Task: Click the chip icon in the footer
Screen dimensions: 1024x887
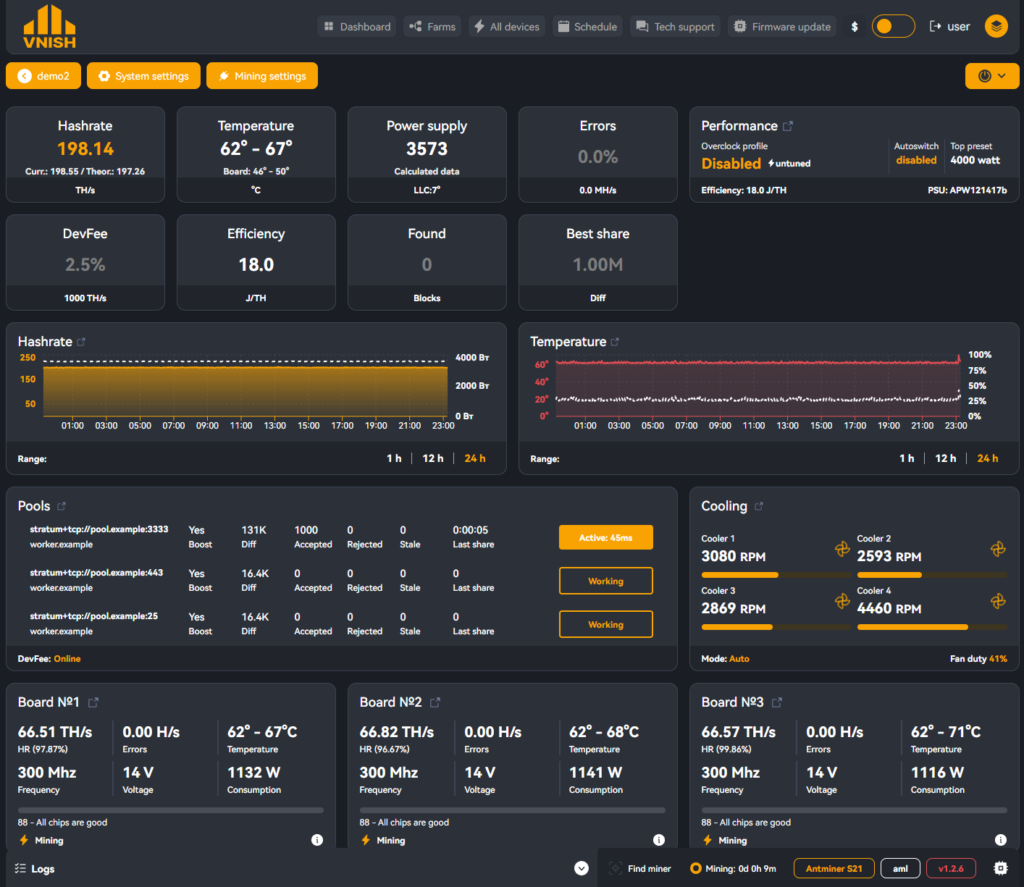Action: coord(1000,868)
